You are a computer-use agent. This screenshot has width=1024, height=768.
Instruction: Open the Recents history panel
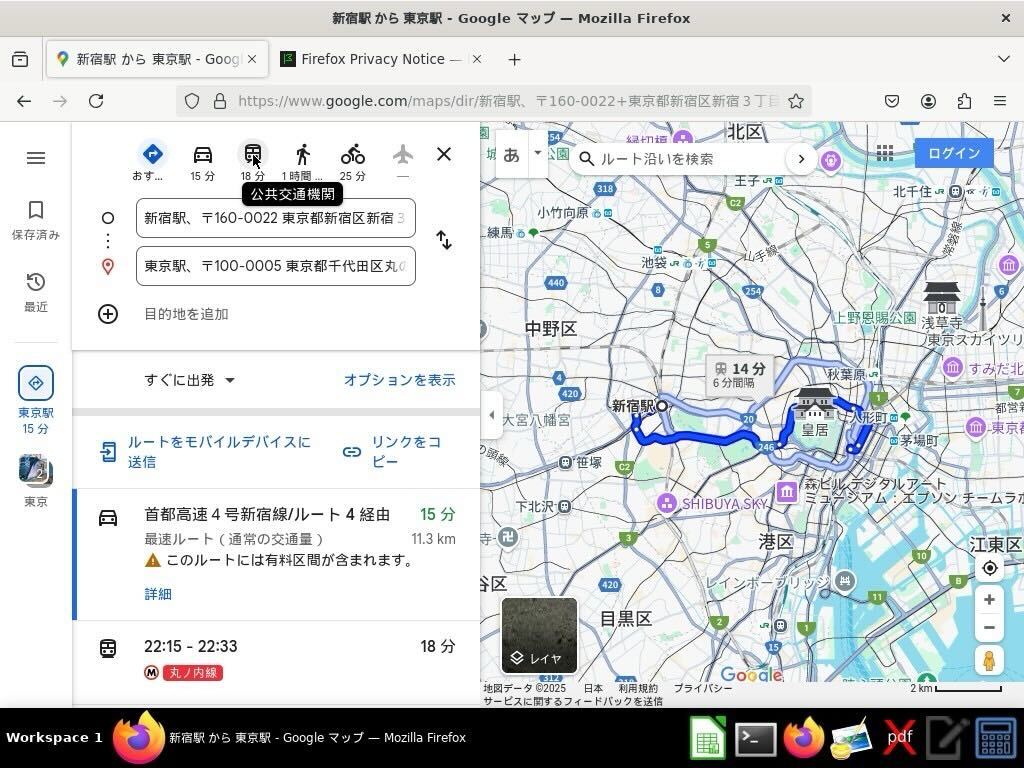[x=36, y=292]
